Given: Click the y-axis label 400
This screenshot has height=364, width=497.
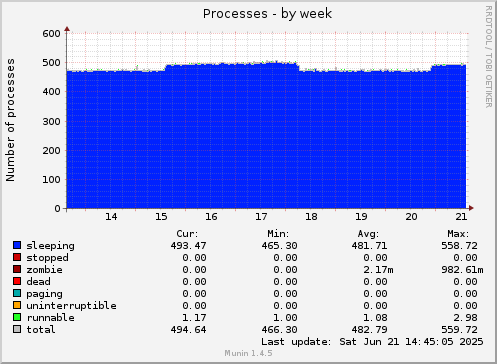Looking at the screenshot, I should [51, 92].
